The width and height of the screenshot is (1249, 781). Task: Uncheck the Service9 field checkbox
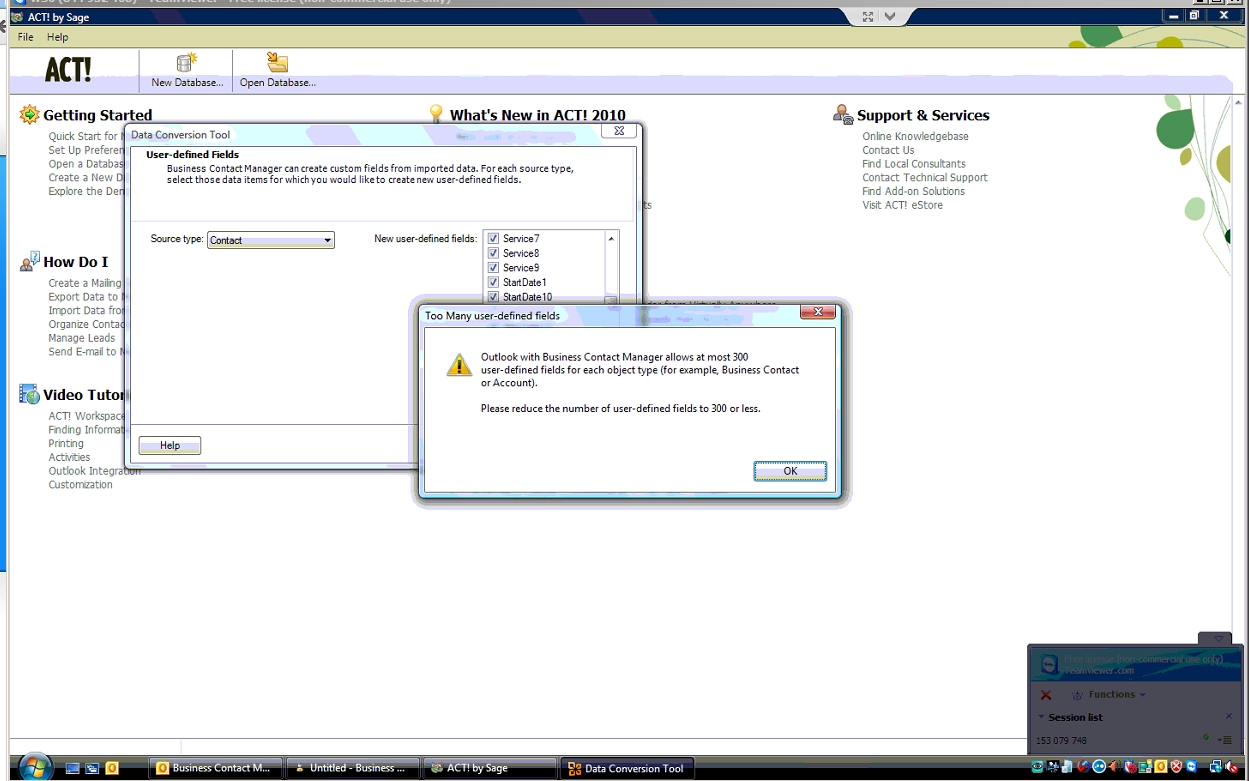493,268
